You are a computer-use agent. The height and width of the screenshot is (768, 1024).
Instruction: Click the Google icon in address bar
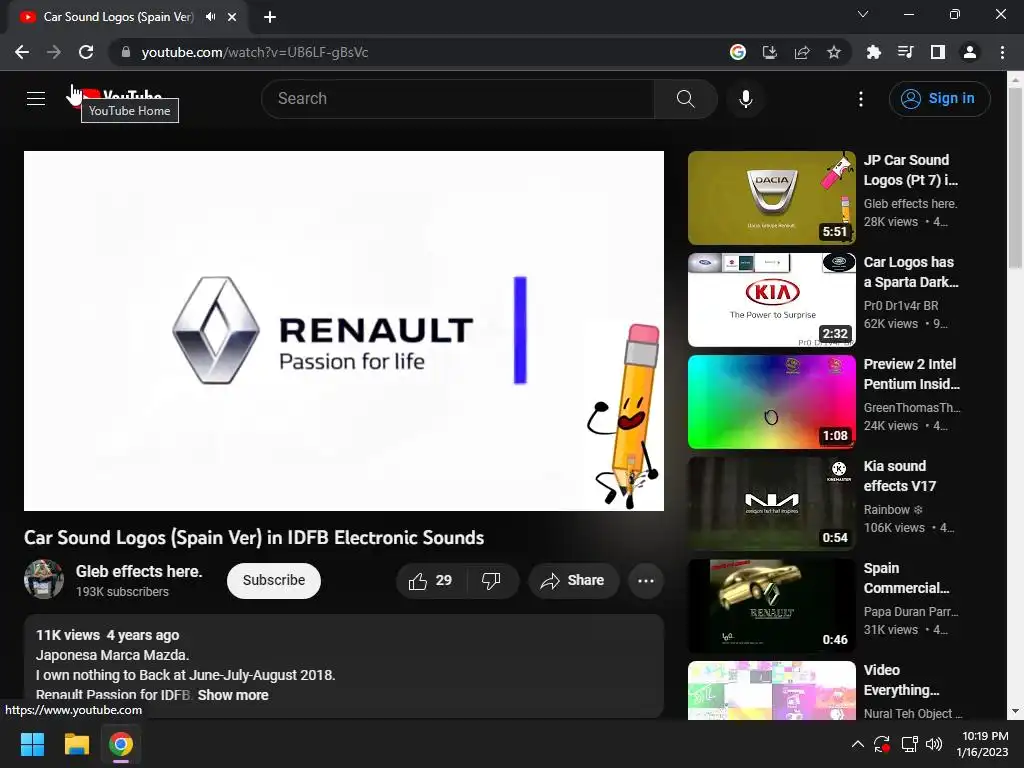(x=738, y=52)
